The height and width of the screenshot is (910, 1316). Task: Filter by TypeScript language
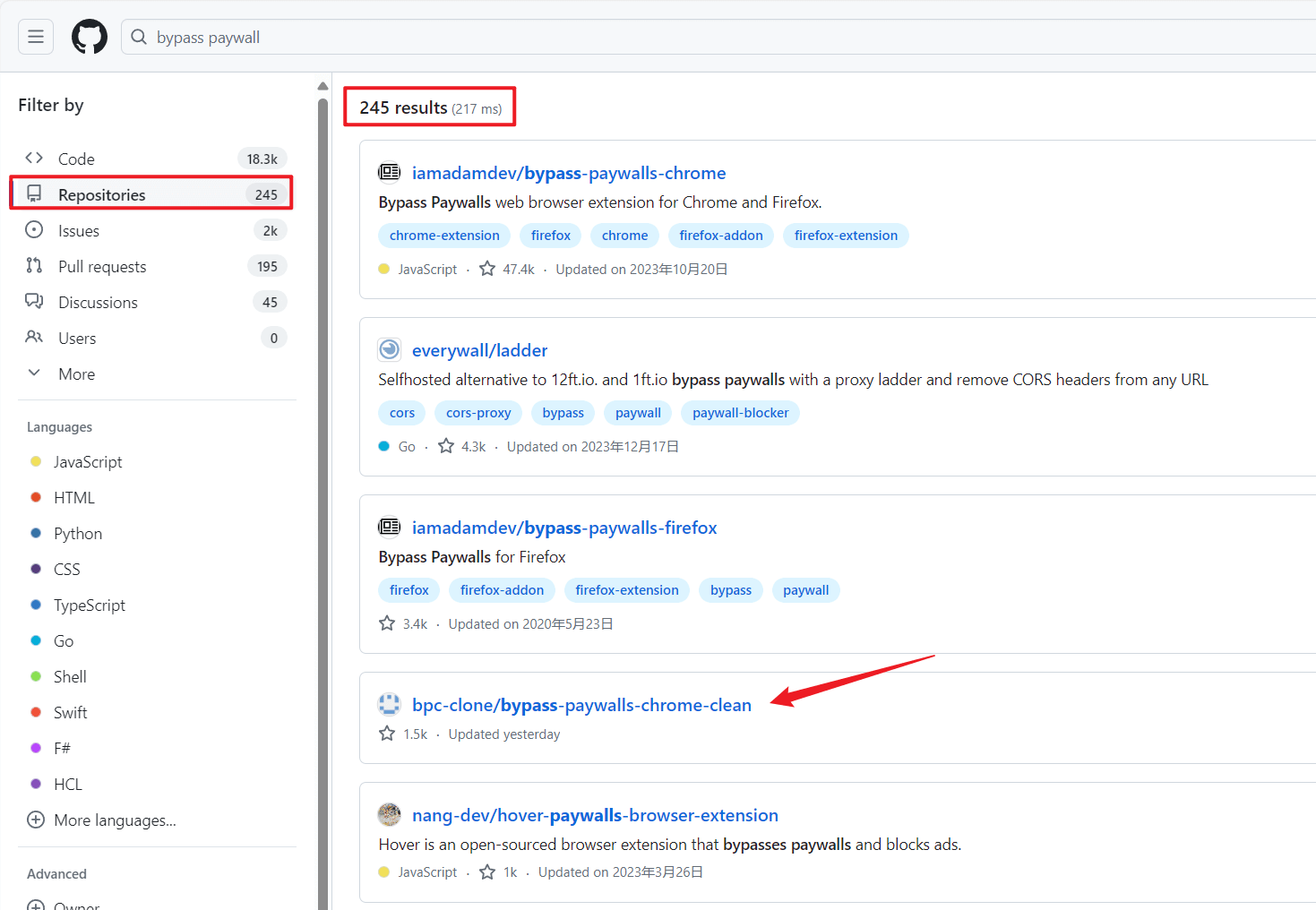pos(89,605)
